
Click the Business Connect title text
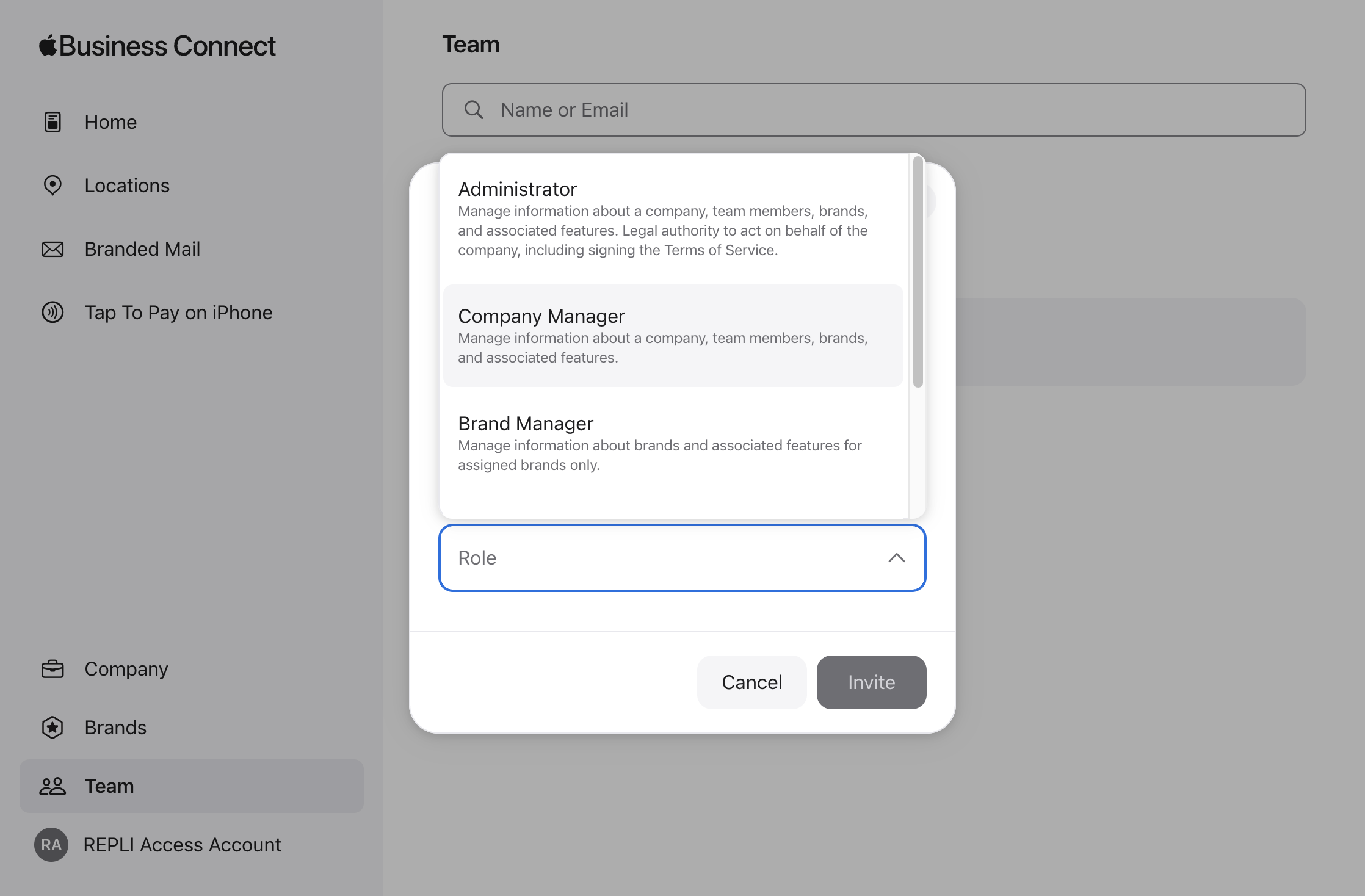coord(167,46)
